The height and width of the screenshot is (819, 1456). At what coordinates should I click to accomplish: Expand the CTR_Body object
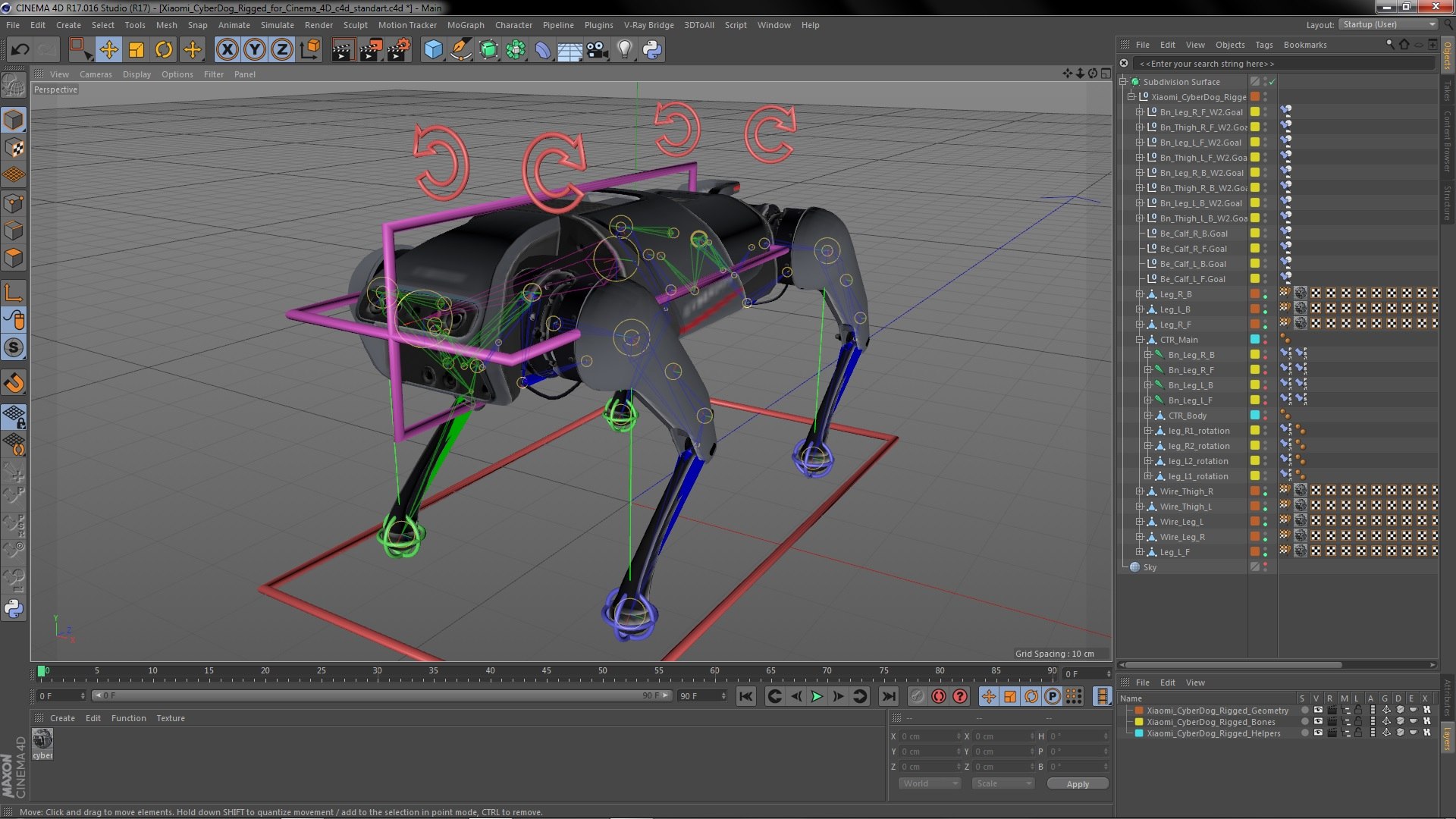tap(1147, 416)
